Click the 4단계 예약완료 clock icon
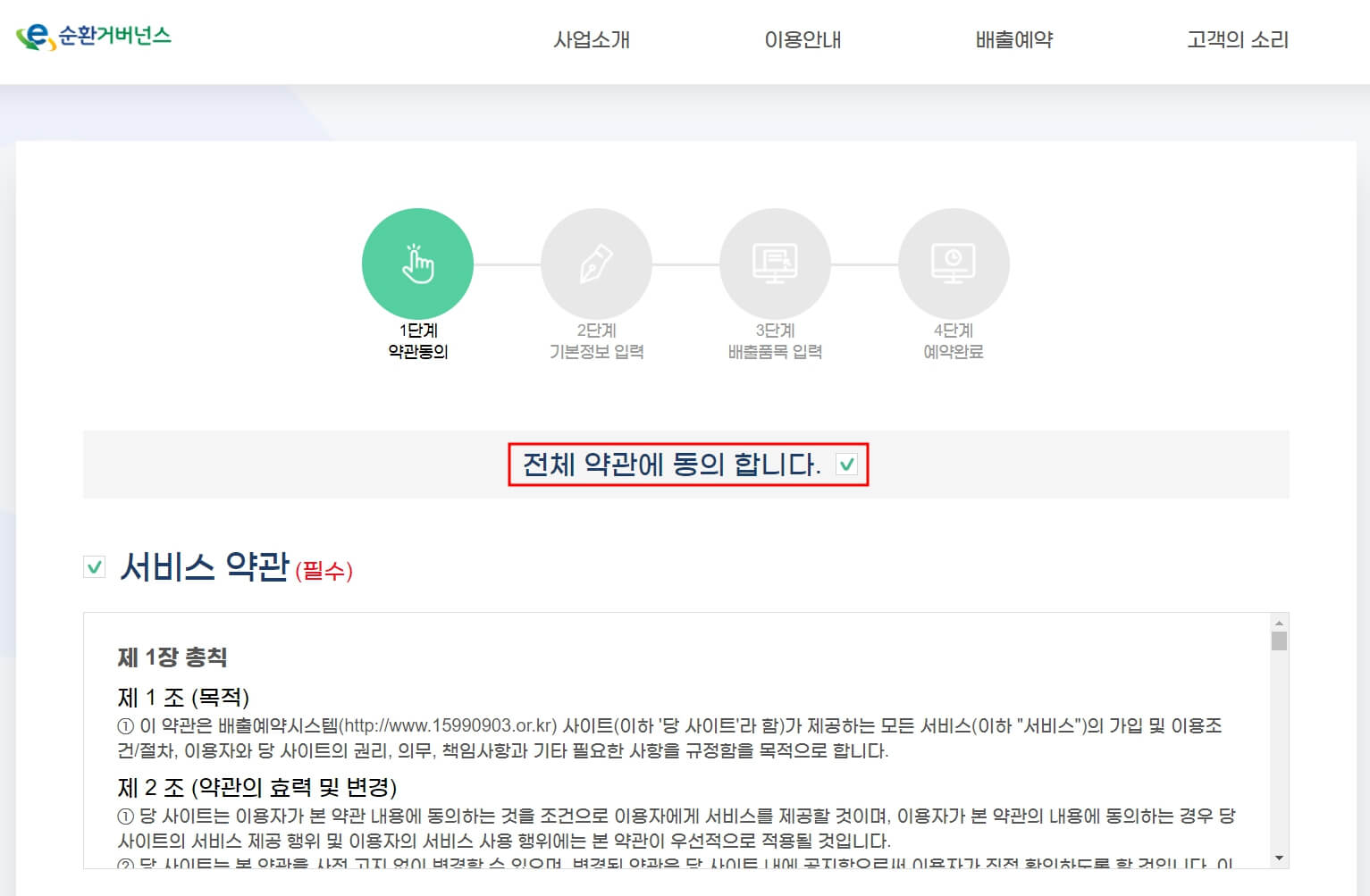This screenshot has height=896, width=1370. (x=954, y=263)
